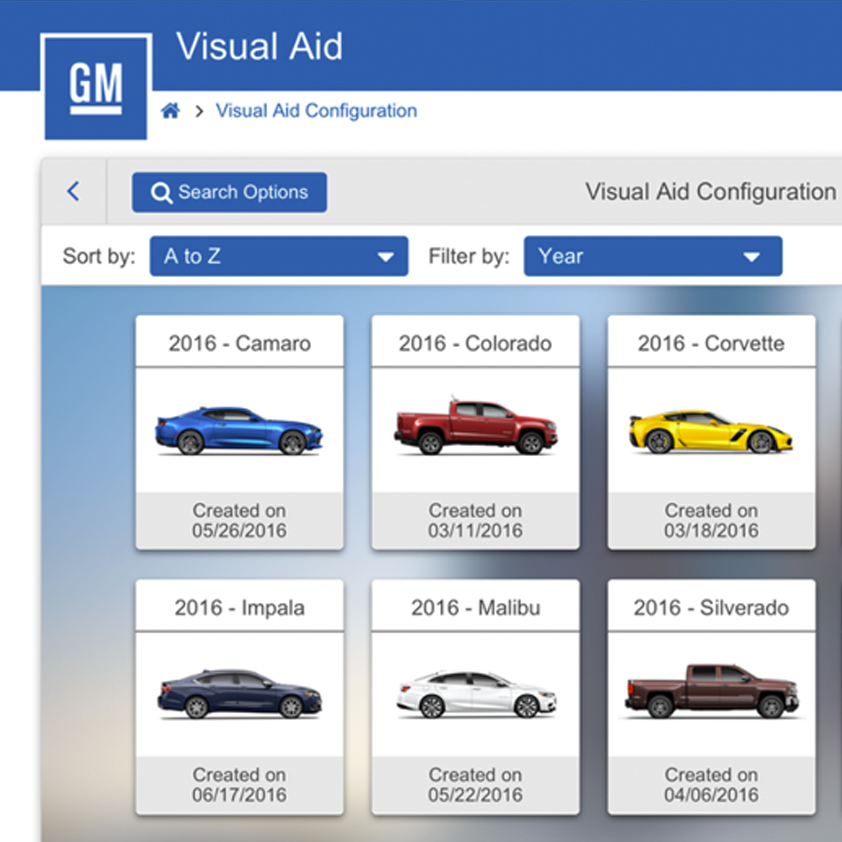Open the Sort by A to Z dropdown
842x842 pixels.
(x=279, y=256)
